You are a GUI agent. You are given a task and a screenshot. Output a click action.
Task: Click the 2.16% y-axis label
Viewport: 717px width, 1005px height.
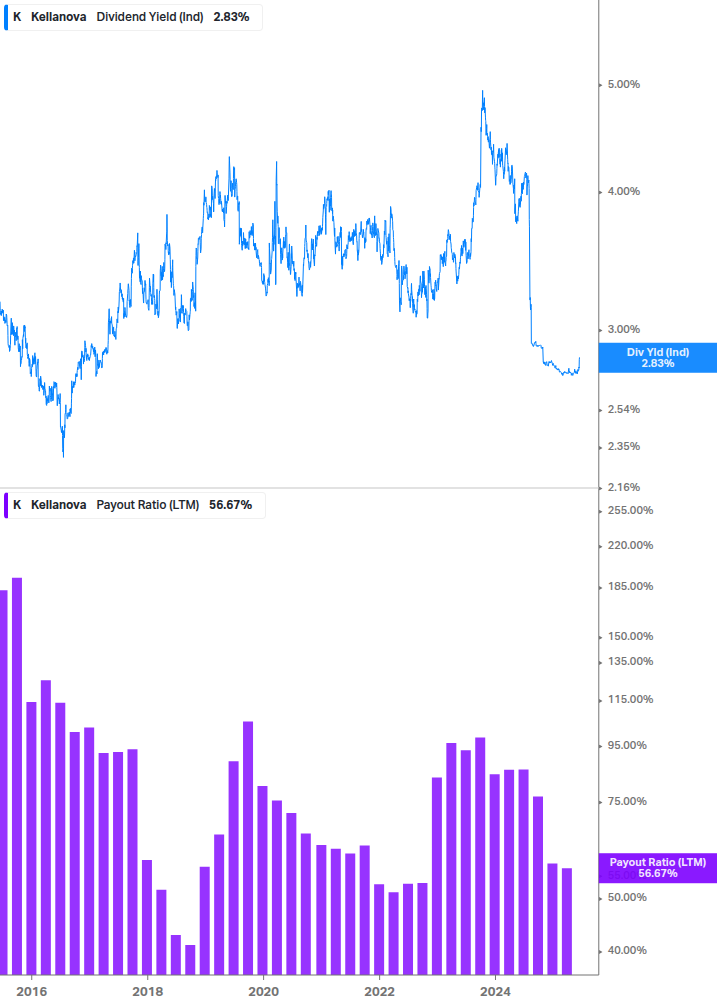pos(623,488)
